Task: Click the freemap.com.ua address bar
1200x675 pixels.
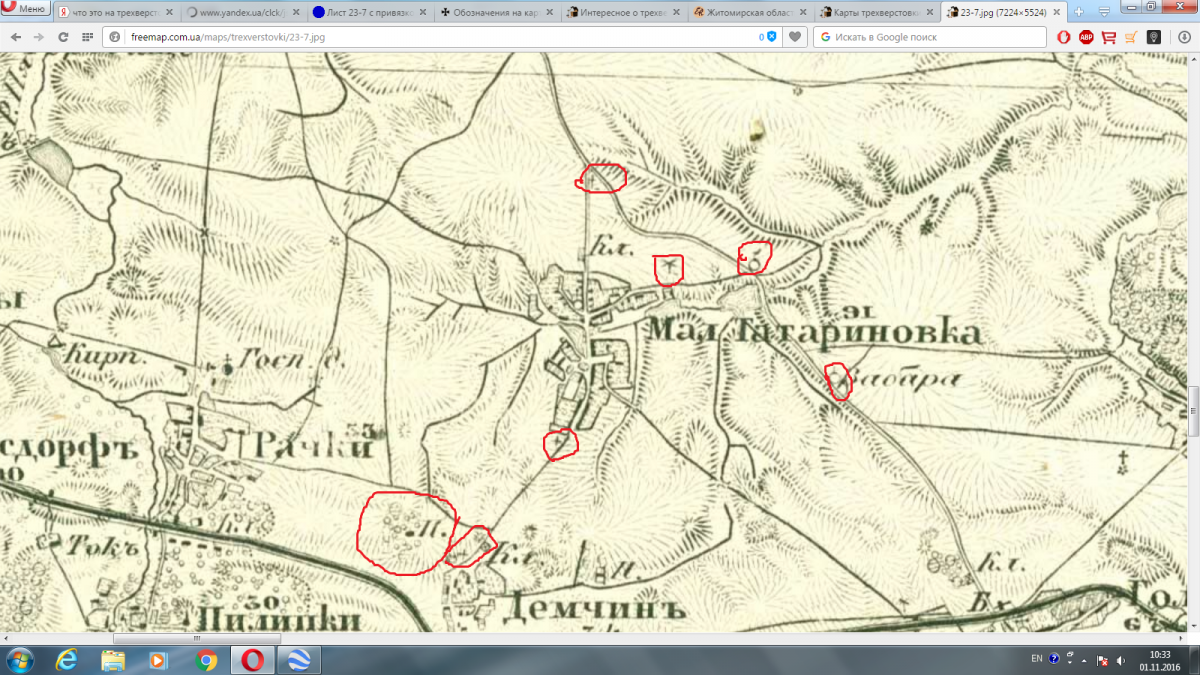Action: pos(430,37)
